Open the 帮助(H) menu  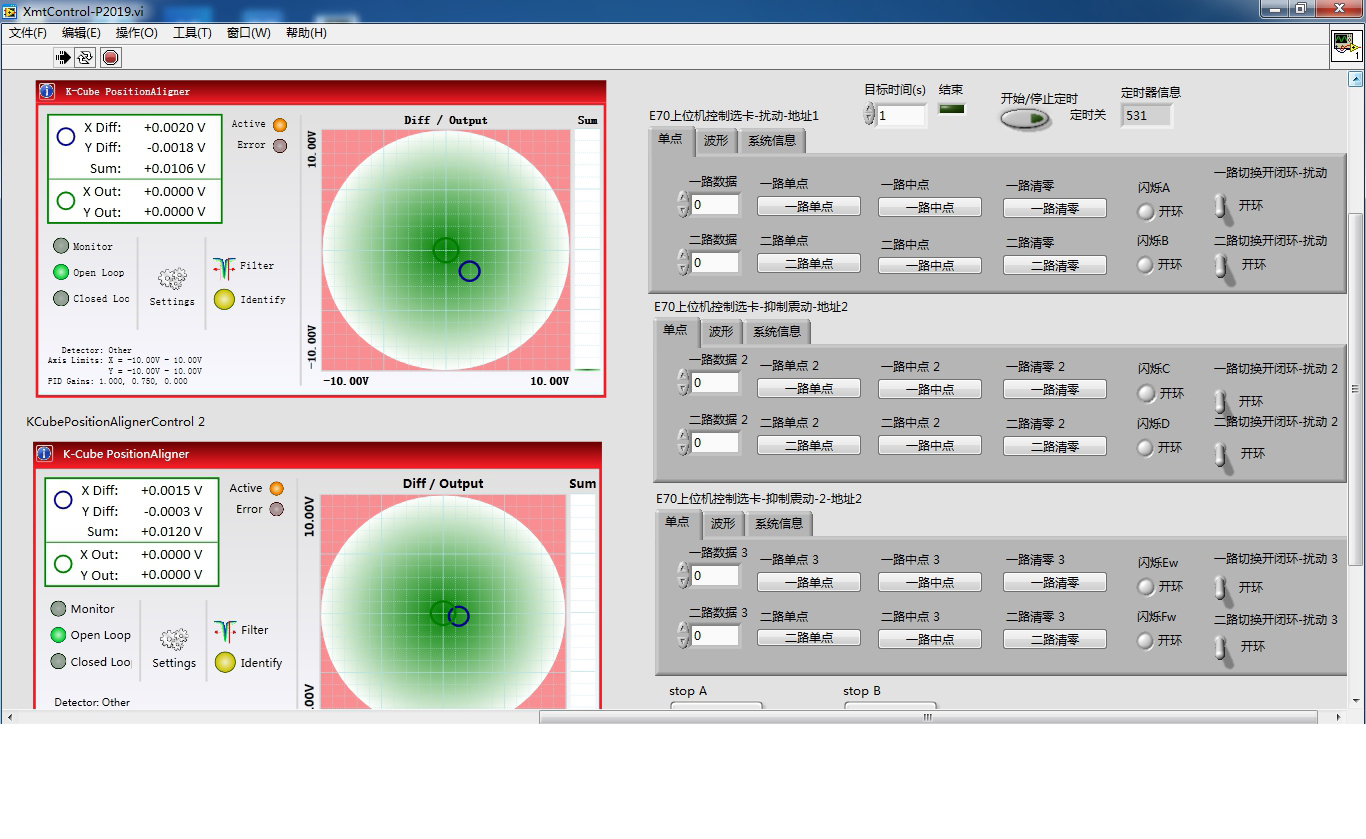click(306, 33)
